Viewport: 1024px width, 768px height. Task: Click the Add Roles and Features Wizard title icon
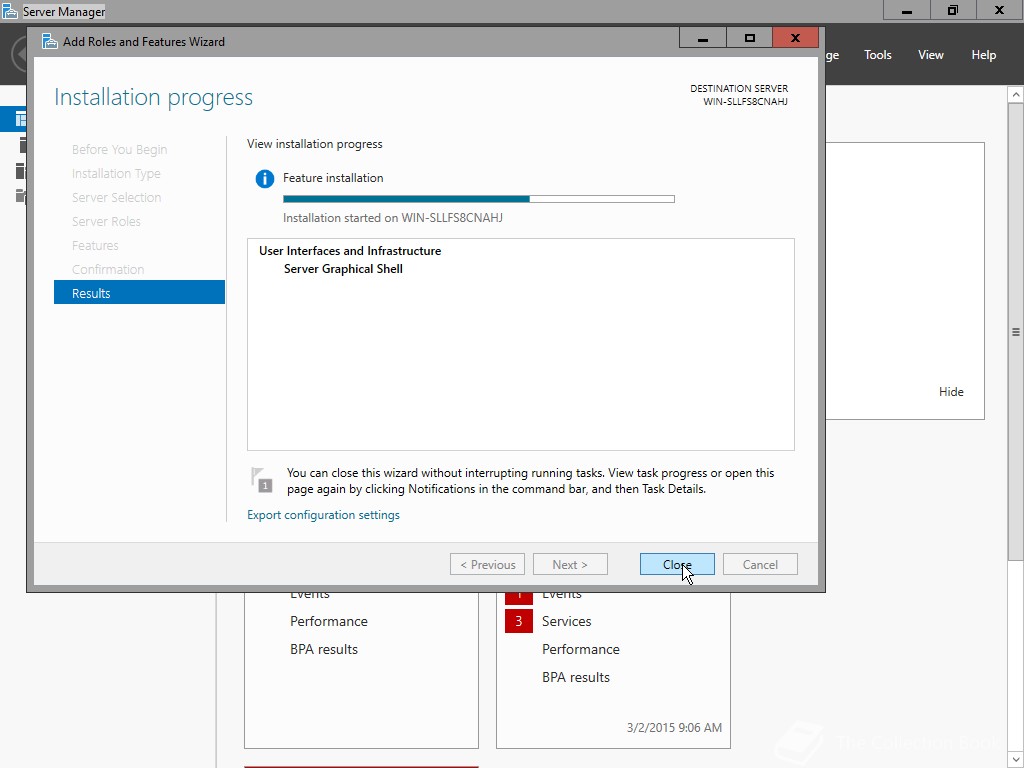50,41
